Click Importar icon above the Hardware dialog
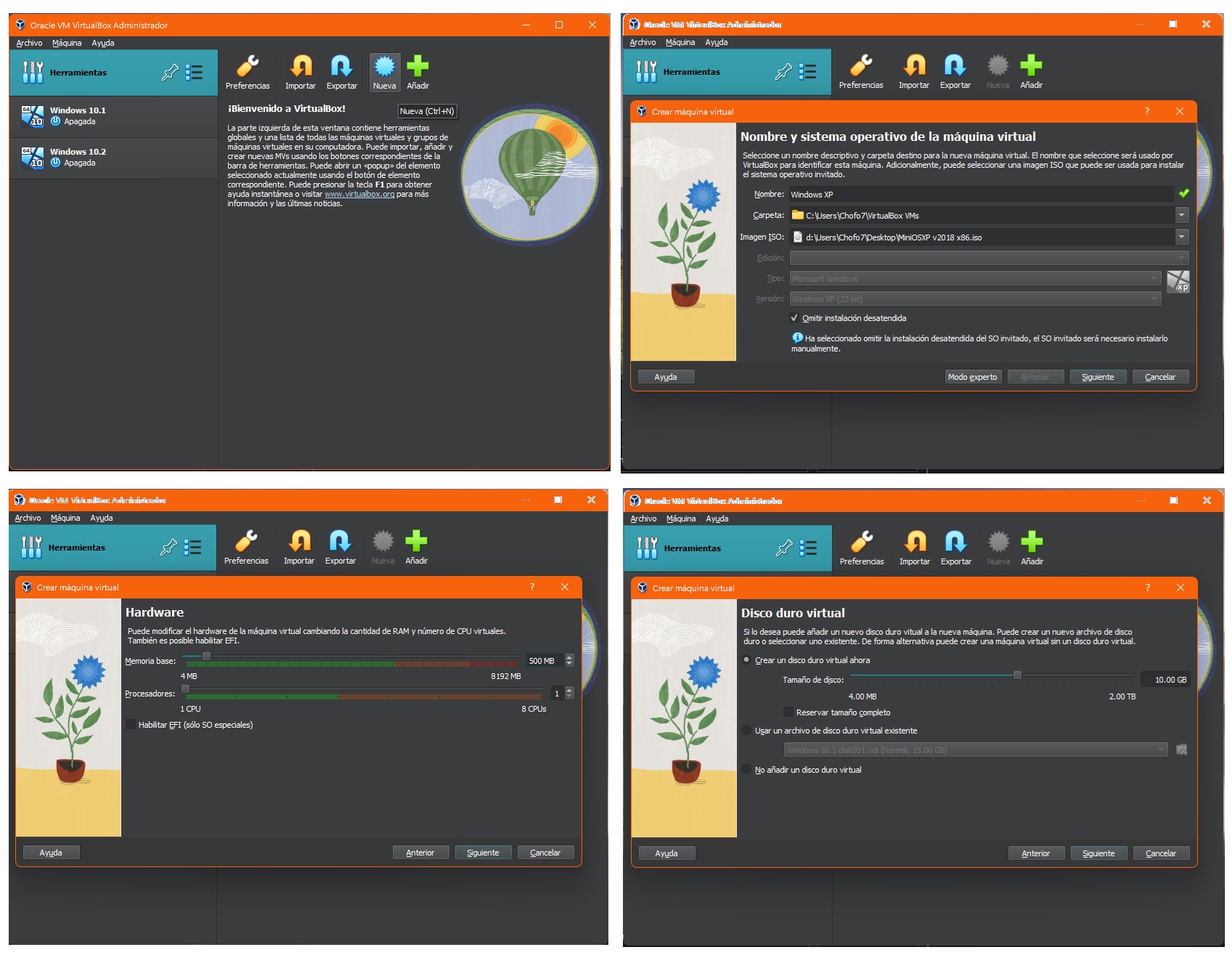The image size is (1232, 963). tap(299, 542)
